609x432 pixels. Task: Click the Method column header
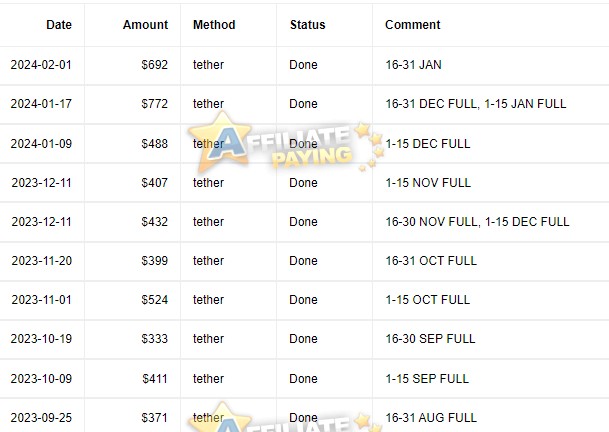pyautogui.click(x=214, y=25)
